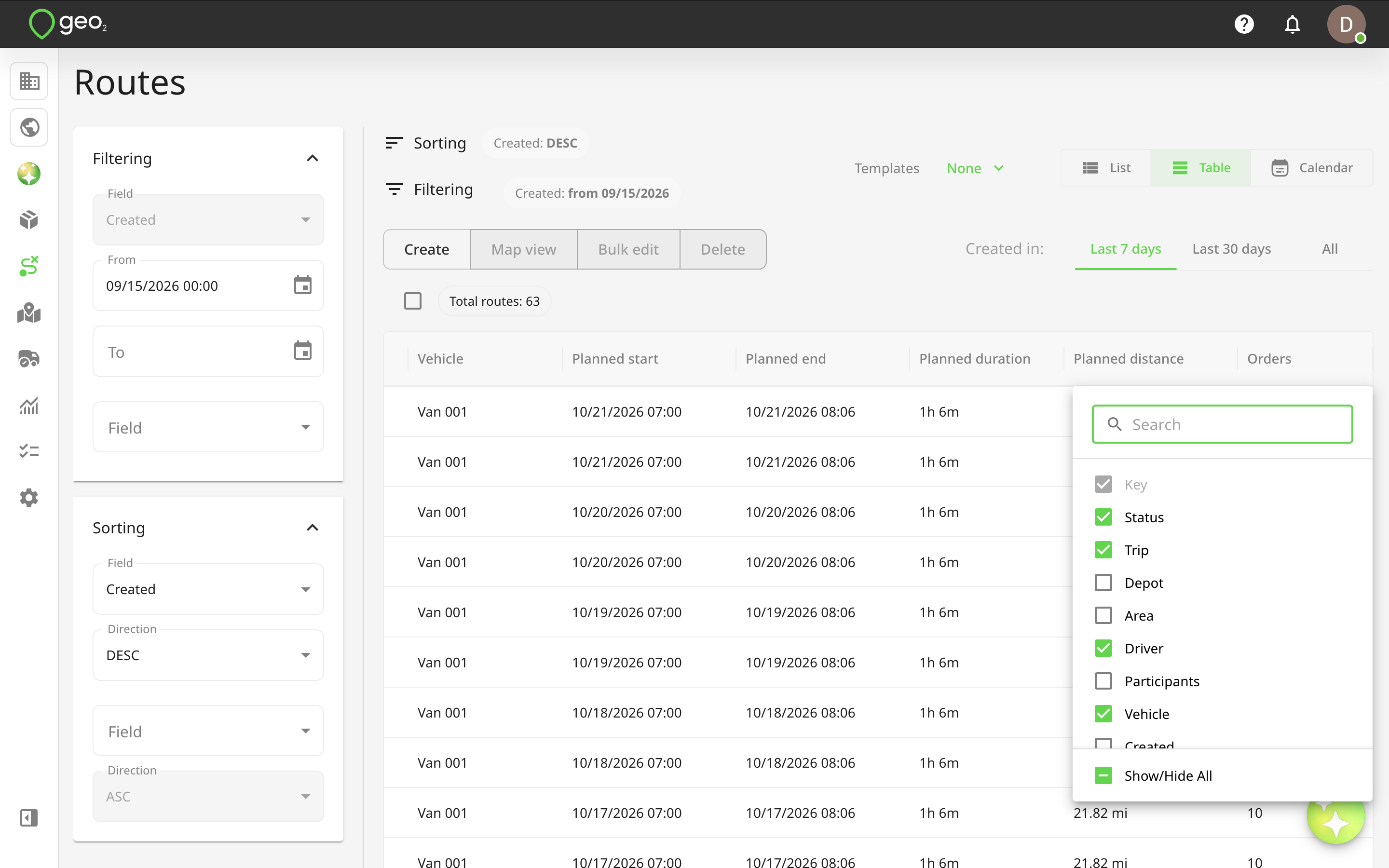1389x868 pixels.
Task: Toggle the Show/Hide All checkbox
Action: coord(1103,775)
